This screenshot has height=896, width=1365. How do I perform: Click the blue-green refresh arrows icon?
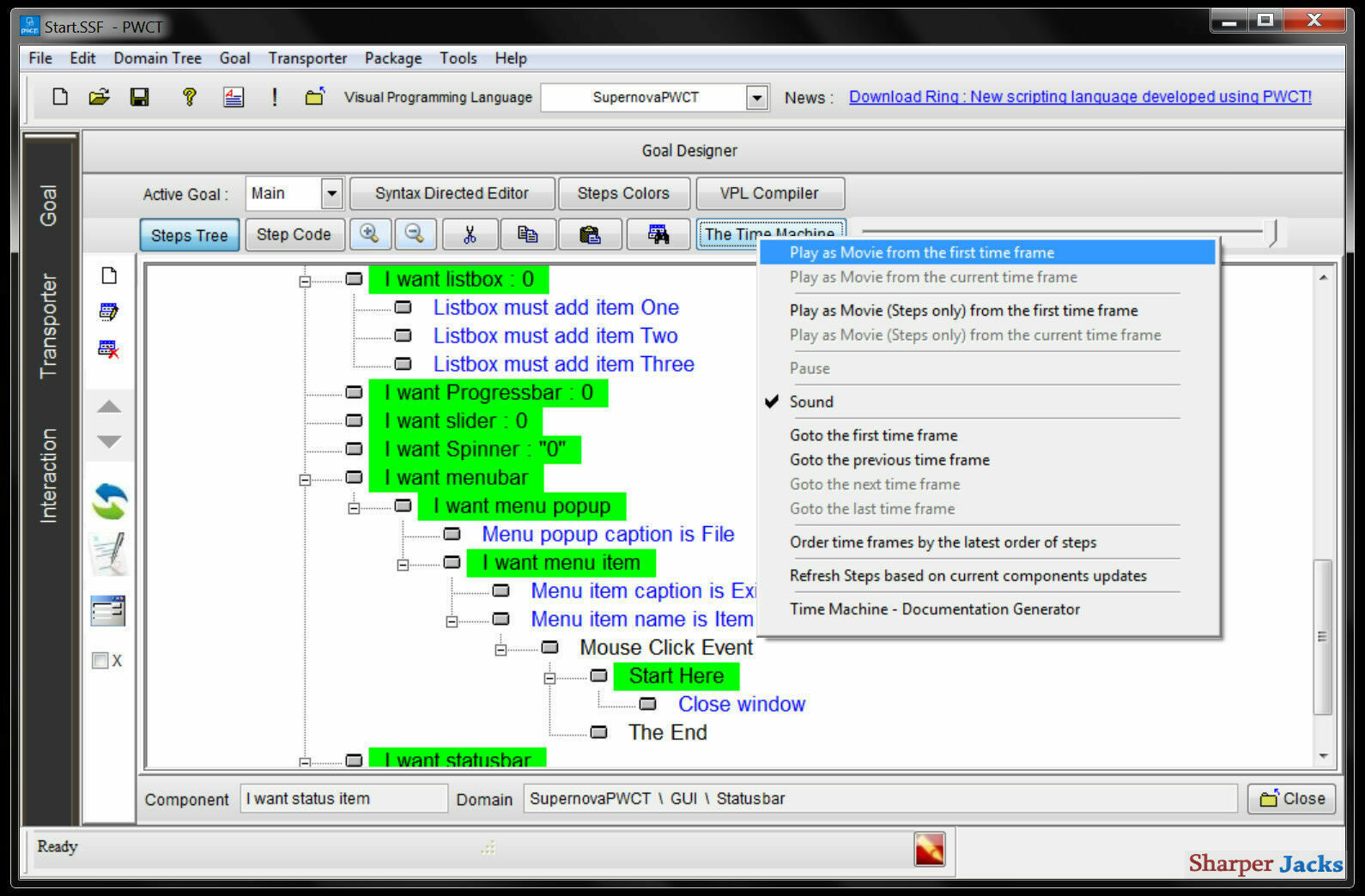pyautogui.click(x=110, y=501)
